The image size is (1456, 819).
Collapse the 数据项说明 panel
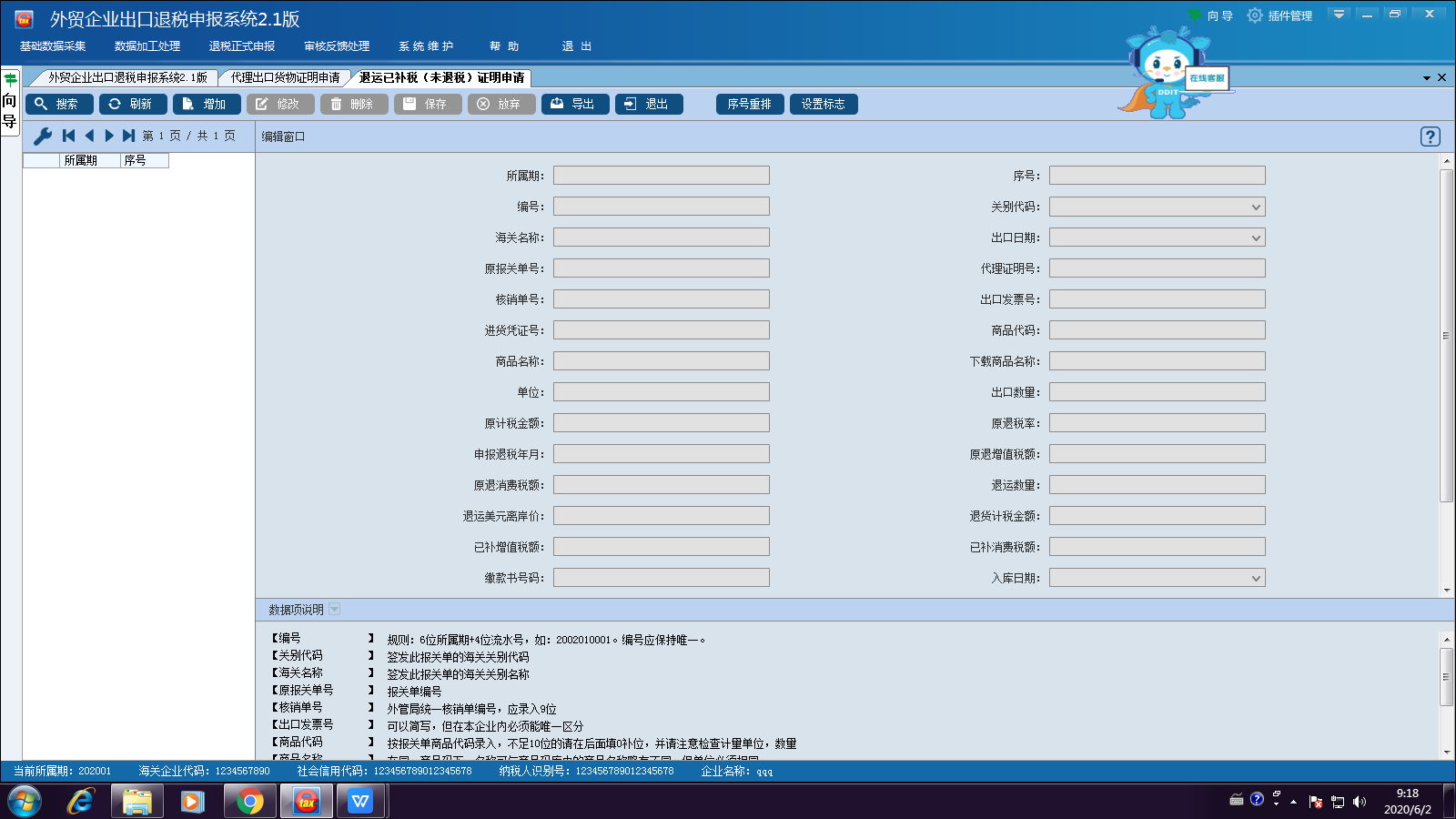click(334, 610)
